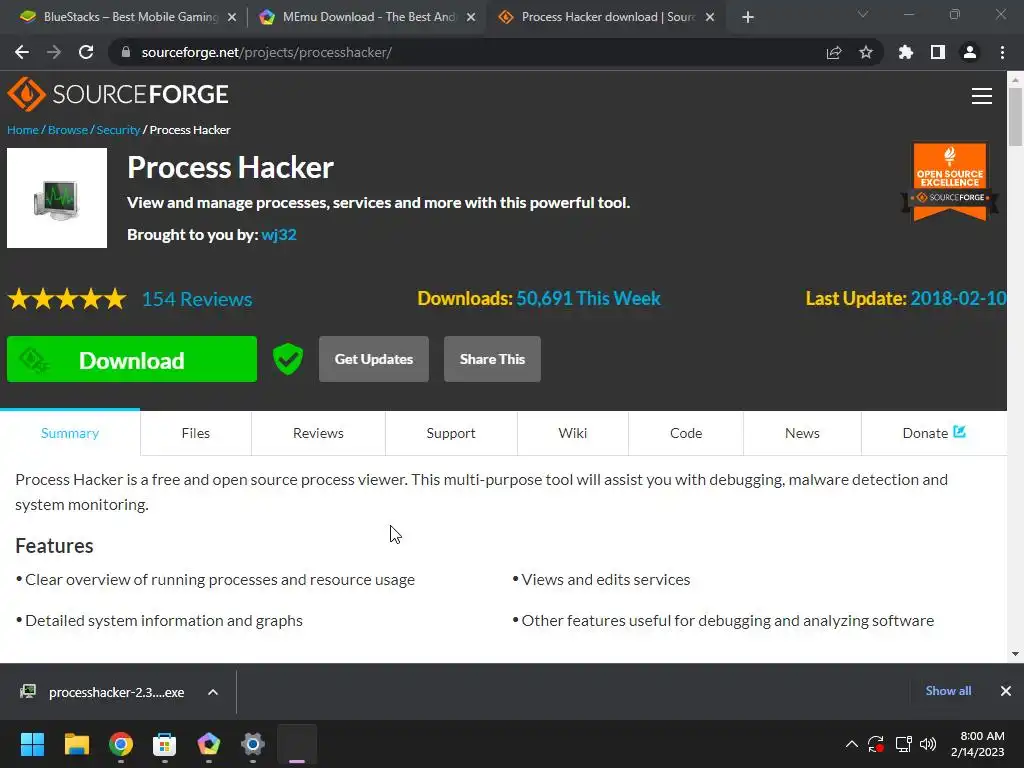Open File Explorer from the taskbar
1024x768 pixels.
76,744
